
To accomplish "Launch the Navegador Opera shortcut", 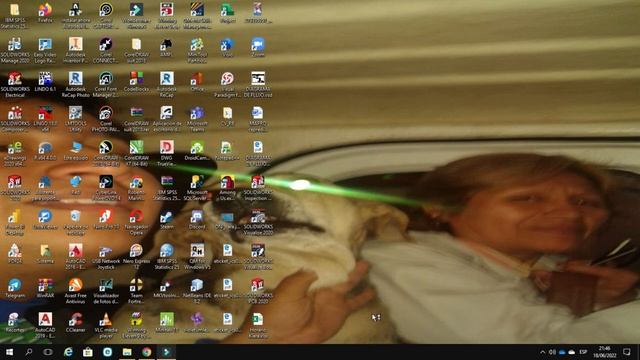I will click(136, 222).
